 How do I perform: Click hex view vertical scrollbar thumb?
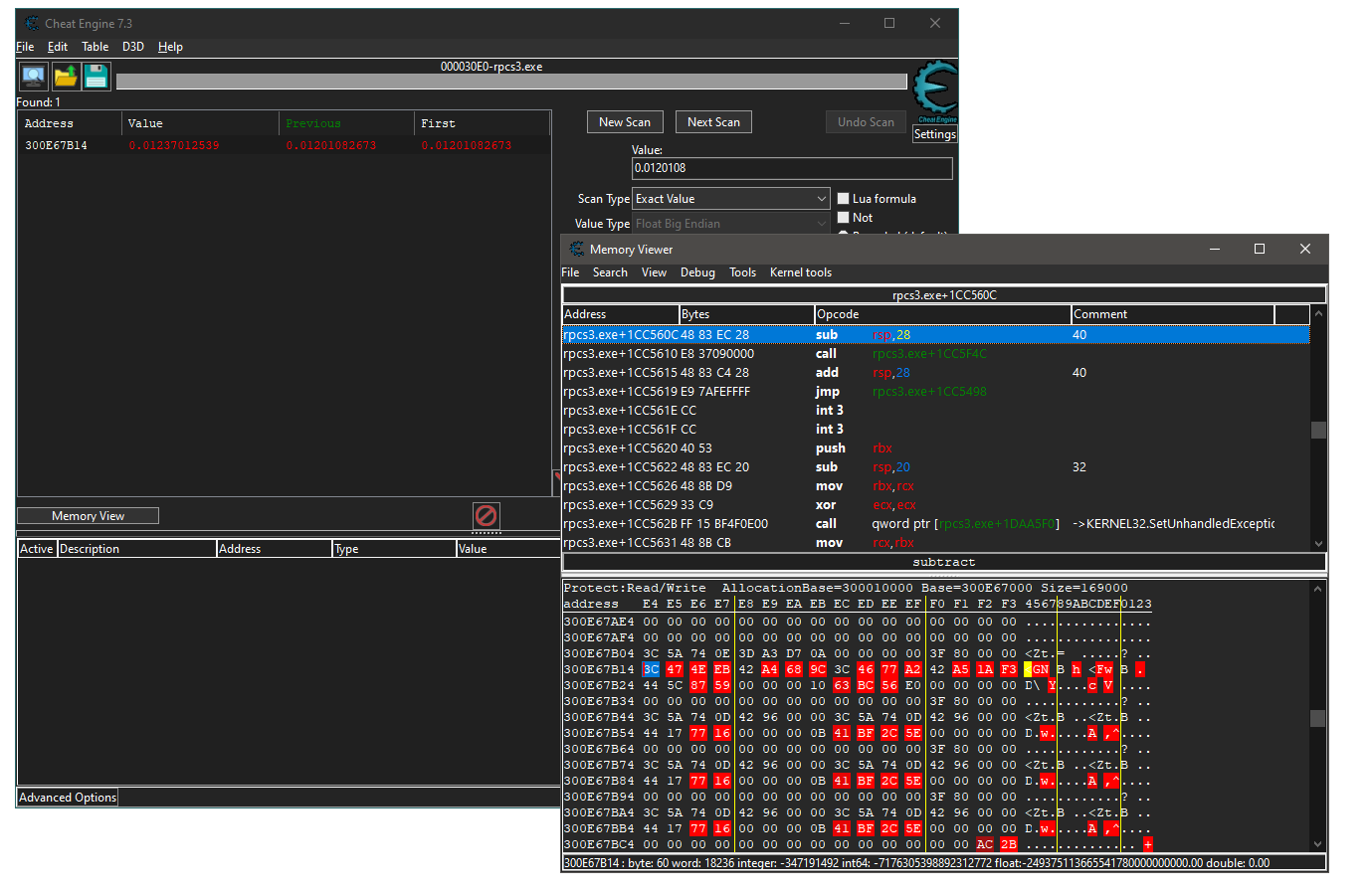(x=1317, y=718)
